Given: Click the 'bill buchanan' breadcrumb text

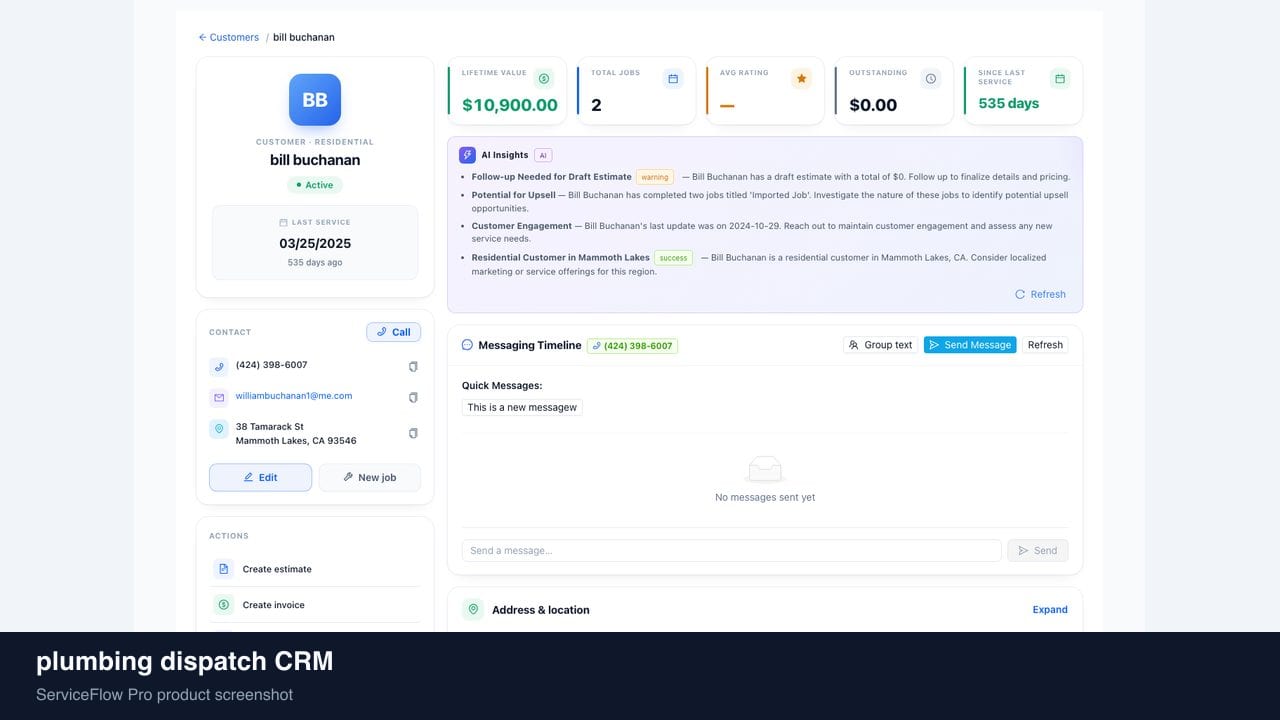Looking at the screenshot, I should 304,37.
